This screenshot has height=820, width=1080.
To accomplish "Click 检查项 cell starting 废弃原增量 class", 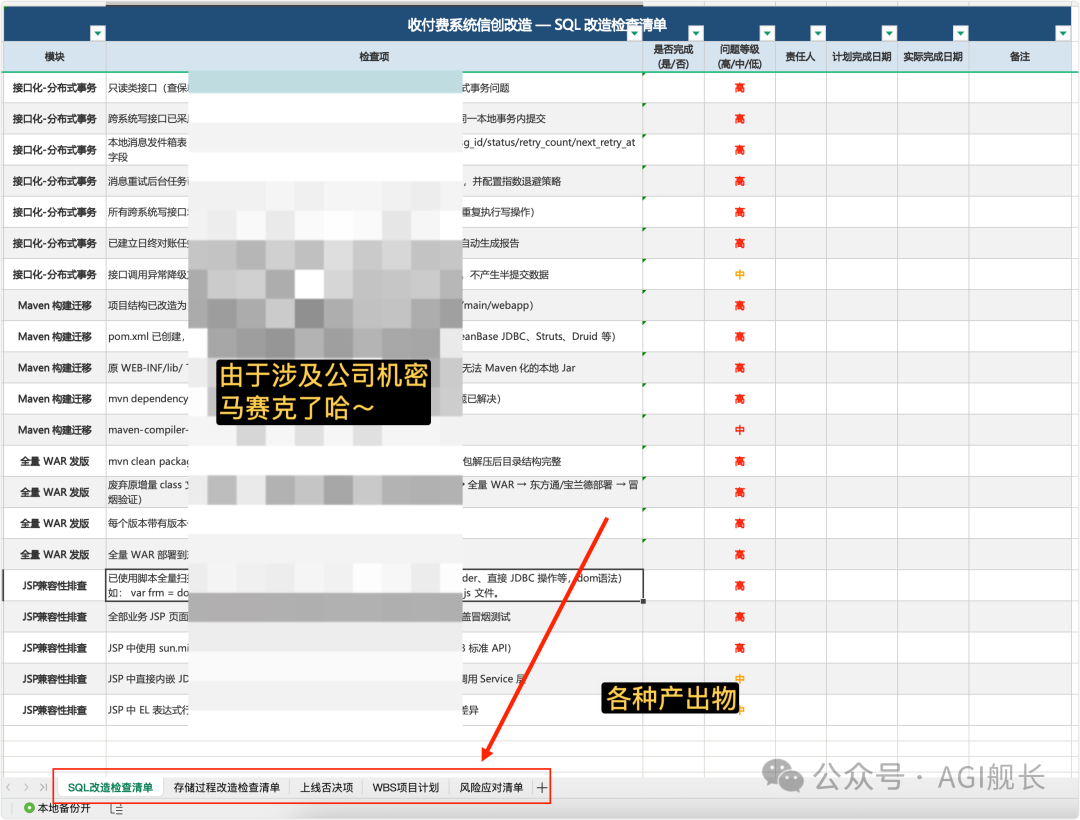I will point(374,492).
